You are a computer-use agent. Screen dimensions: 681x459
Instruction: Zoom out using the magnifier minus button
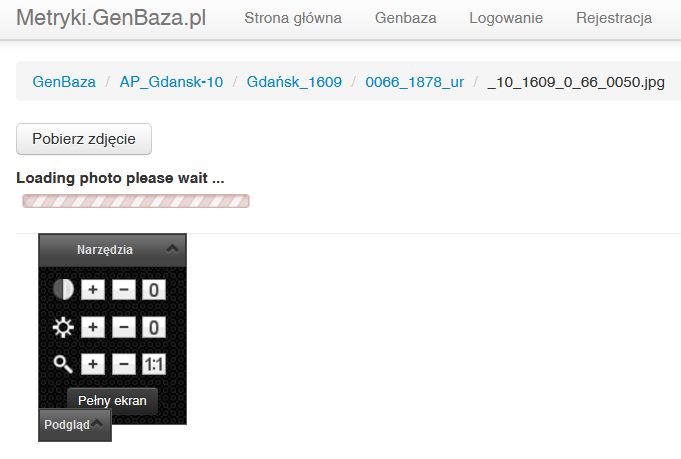point(124,364)
